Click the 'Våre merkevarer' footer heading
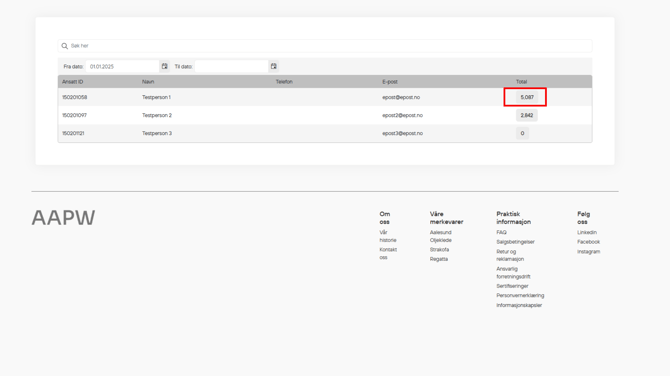 (447, 218)
